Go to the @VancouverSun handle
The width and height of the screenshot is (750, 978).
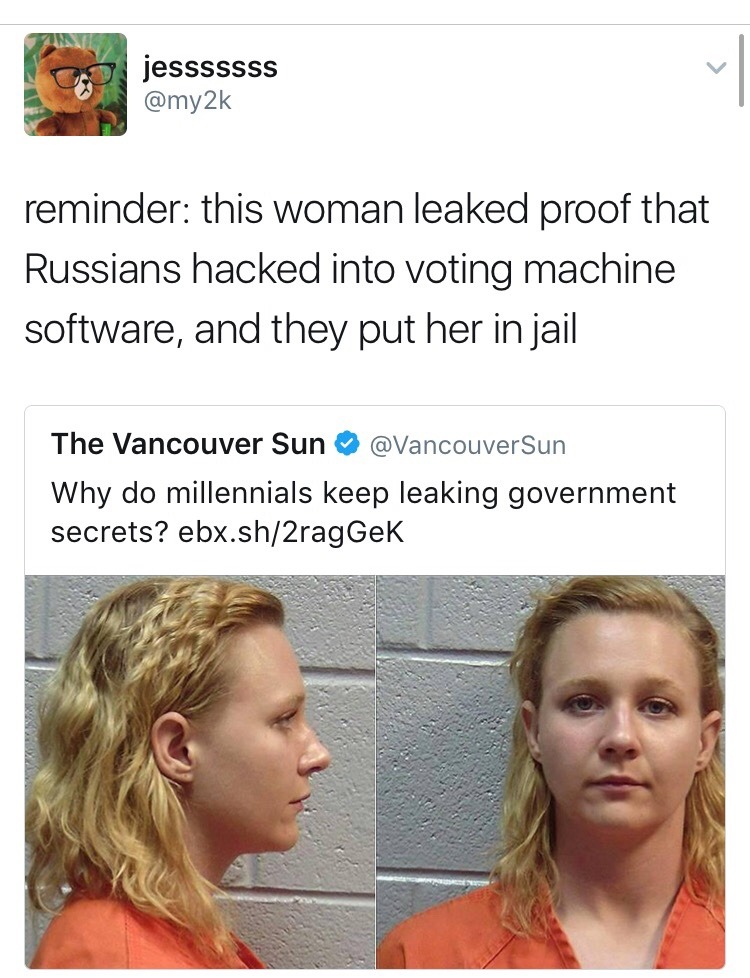coord(468,445)
